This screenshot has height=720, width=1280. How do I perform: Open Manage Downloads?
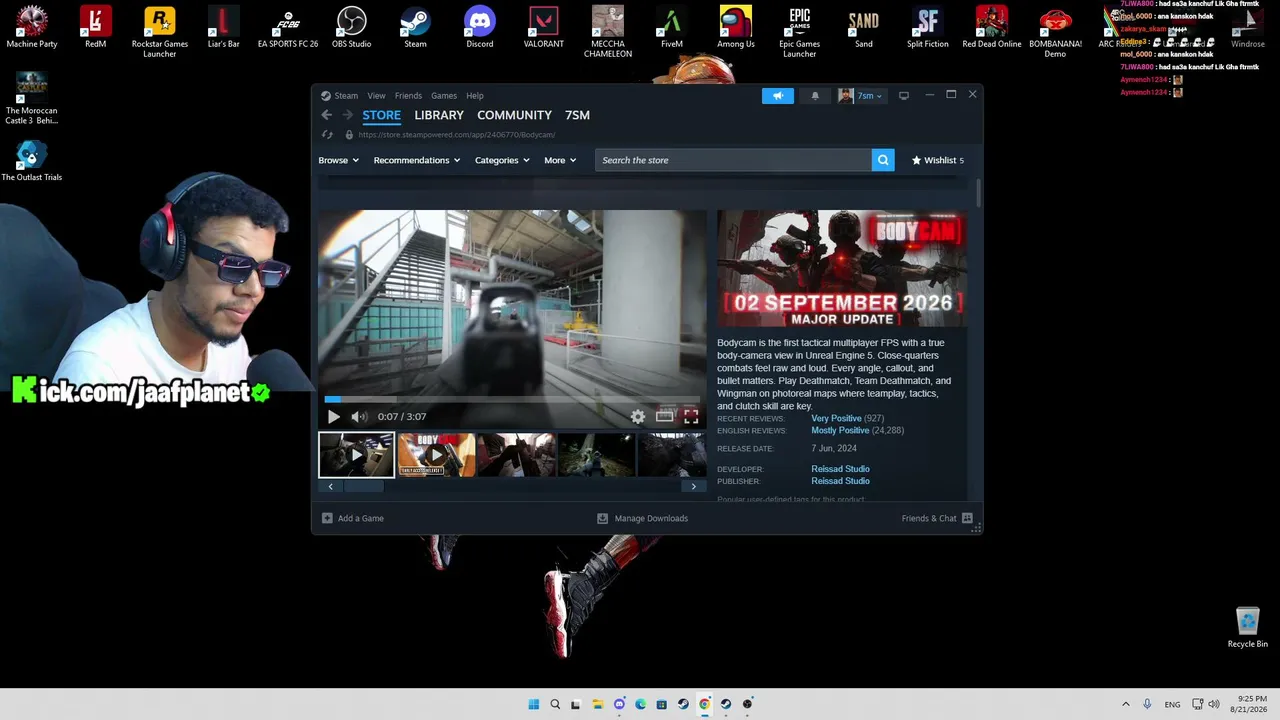(642, 518)
